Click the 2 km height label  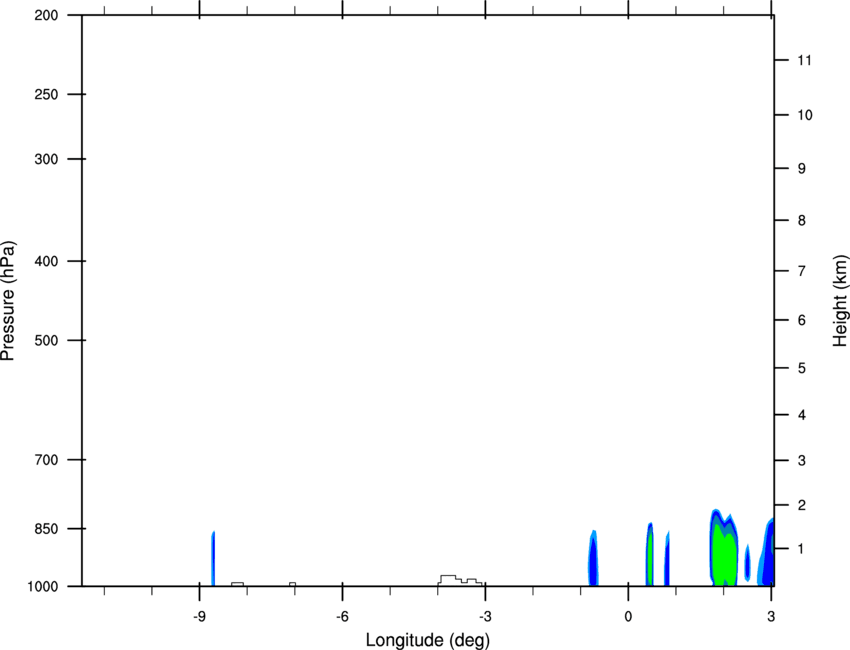click(802, 505)
